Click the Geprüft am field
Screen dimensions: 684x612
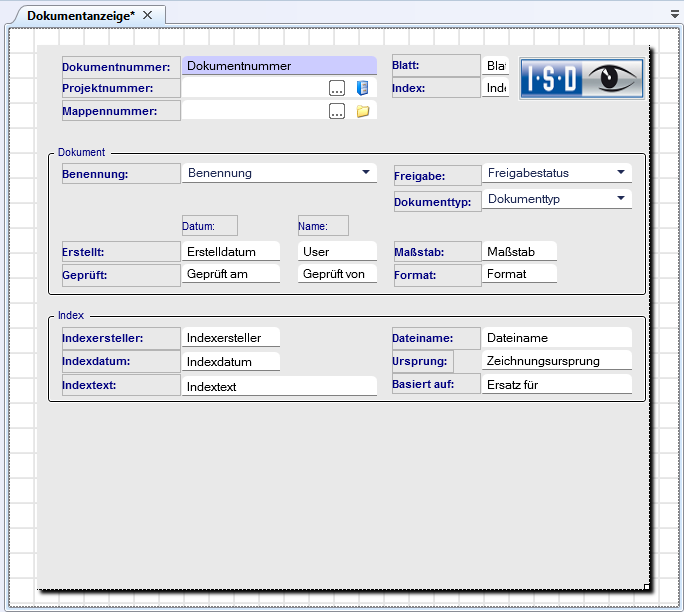pyautogui.click(x=231, y=274)
